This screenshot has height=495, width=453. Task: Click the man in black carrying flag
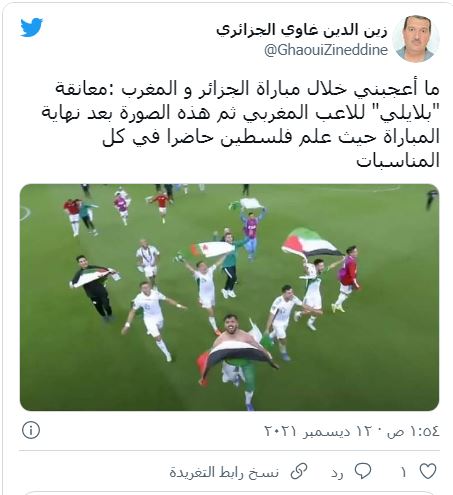(95, 287)
